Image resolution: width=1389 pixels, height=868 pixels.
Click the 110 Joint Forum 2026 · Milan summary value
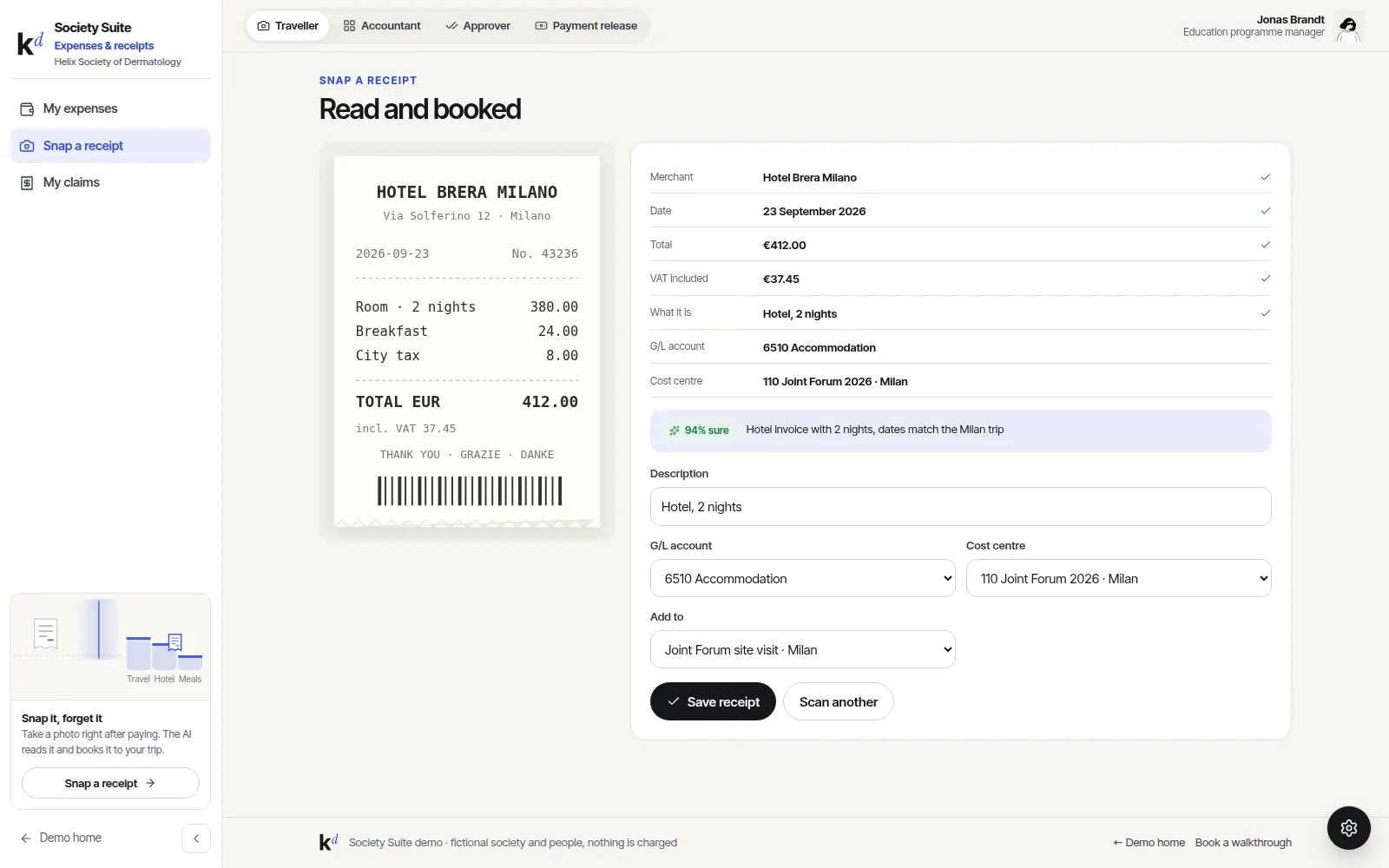834,381
